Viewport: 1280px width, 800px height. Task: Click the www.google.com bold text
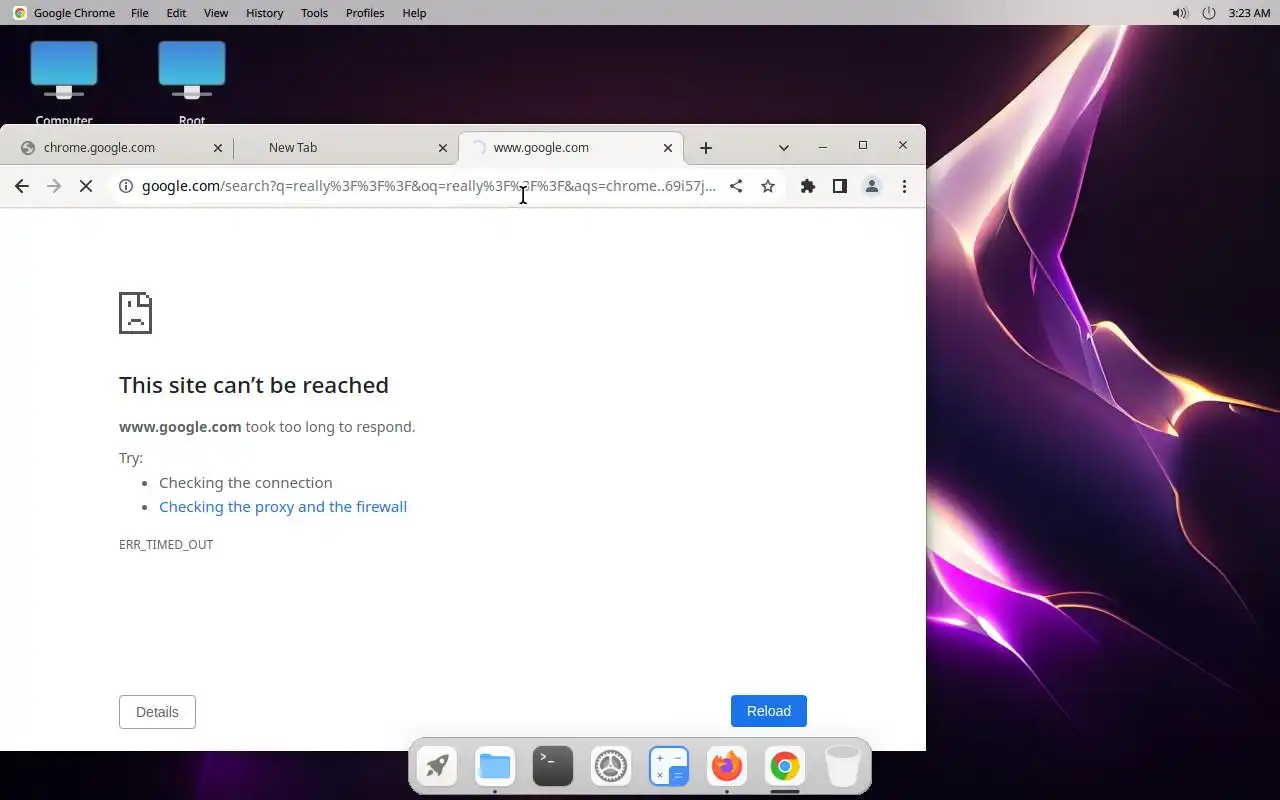coord(180,427)
